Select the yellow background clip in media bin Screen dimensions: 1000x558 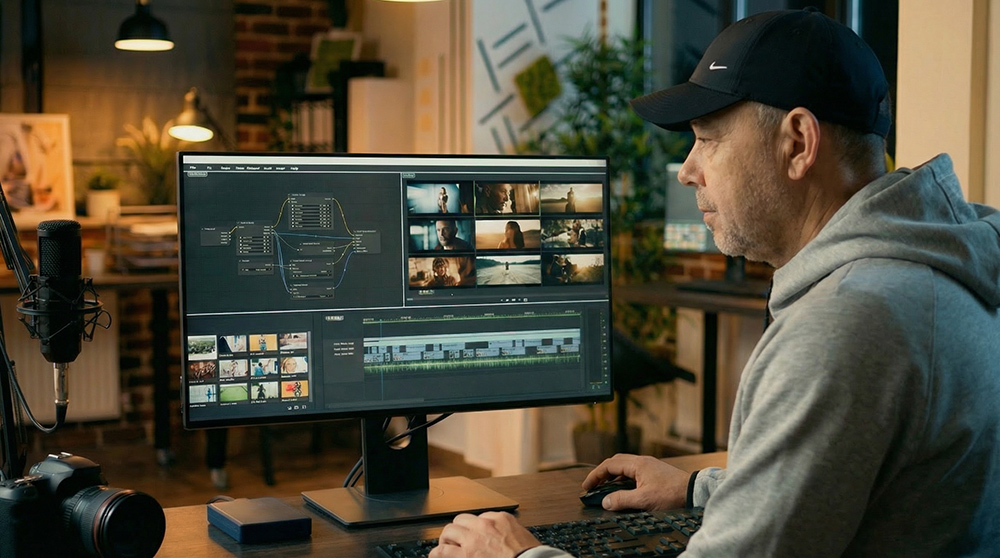[x=264, y=342]
